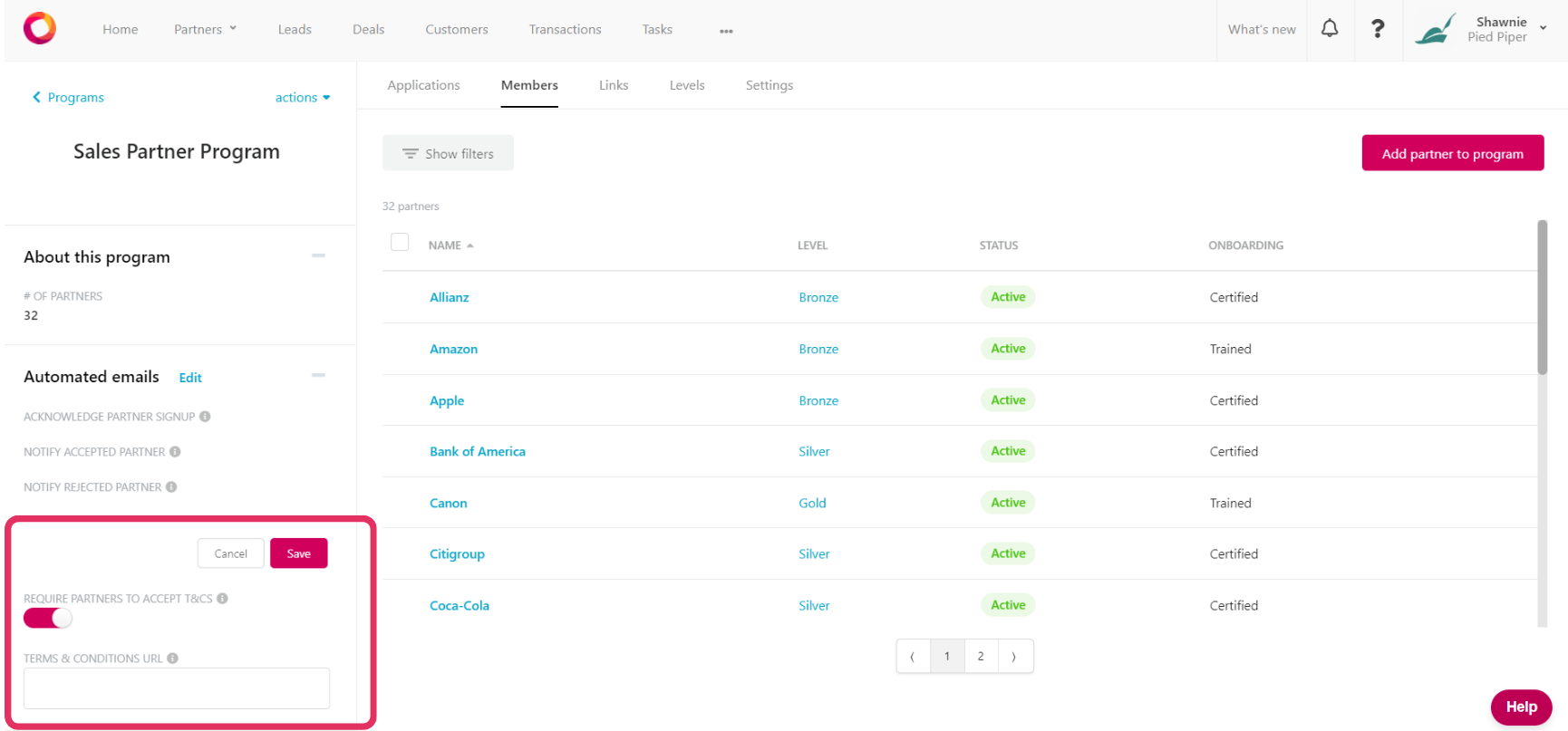This screenshot has height=731, width=1568.
Task: Open the Help chat button
Action: tap(1522, 707)
